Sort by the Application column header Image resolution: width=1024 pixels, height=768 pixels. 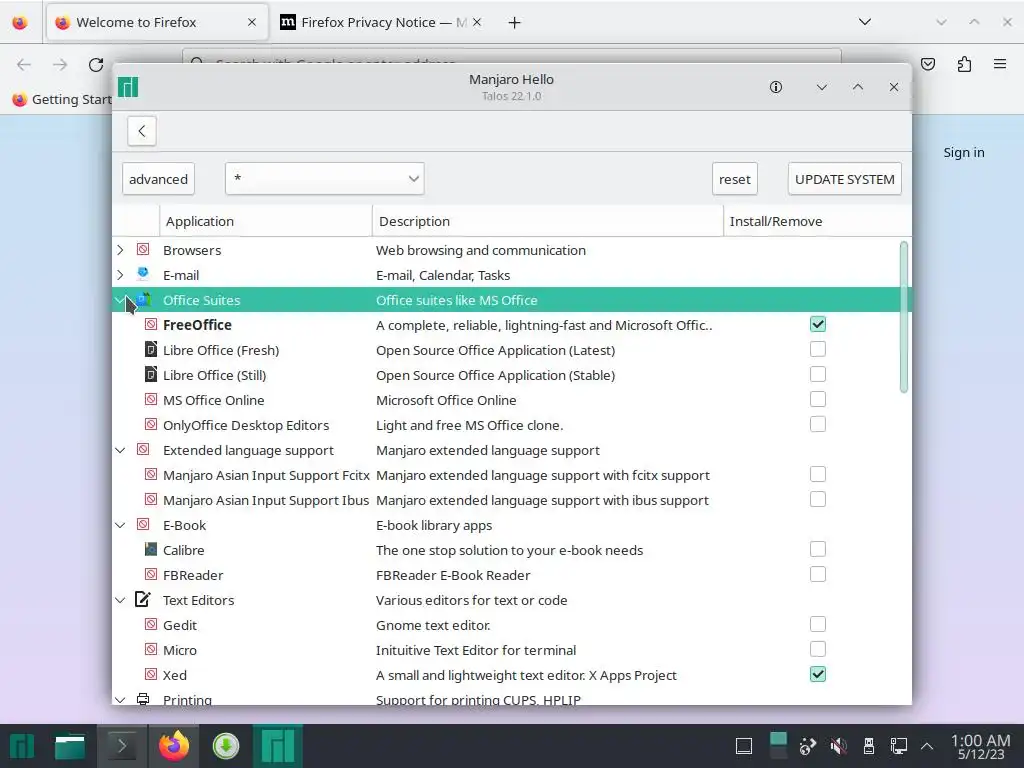click(266, 221)
